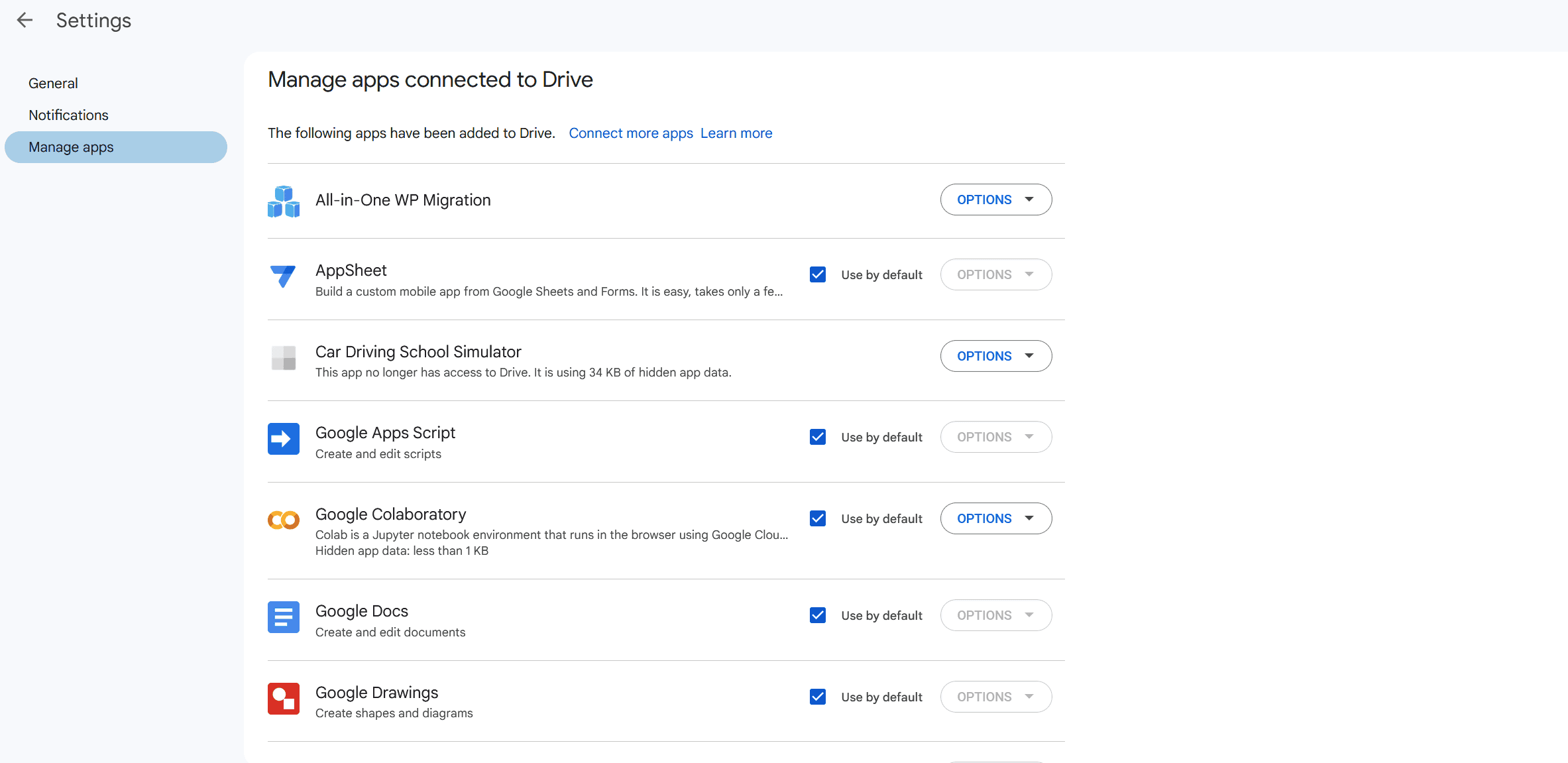Image resolution: width=1568 pixels, height=763 pixels.
Task: Open Options dropdown for Google Apps Script
Action: pos(996,437)
